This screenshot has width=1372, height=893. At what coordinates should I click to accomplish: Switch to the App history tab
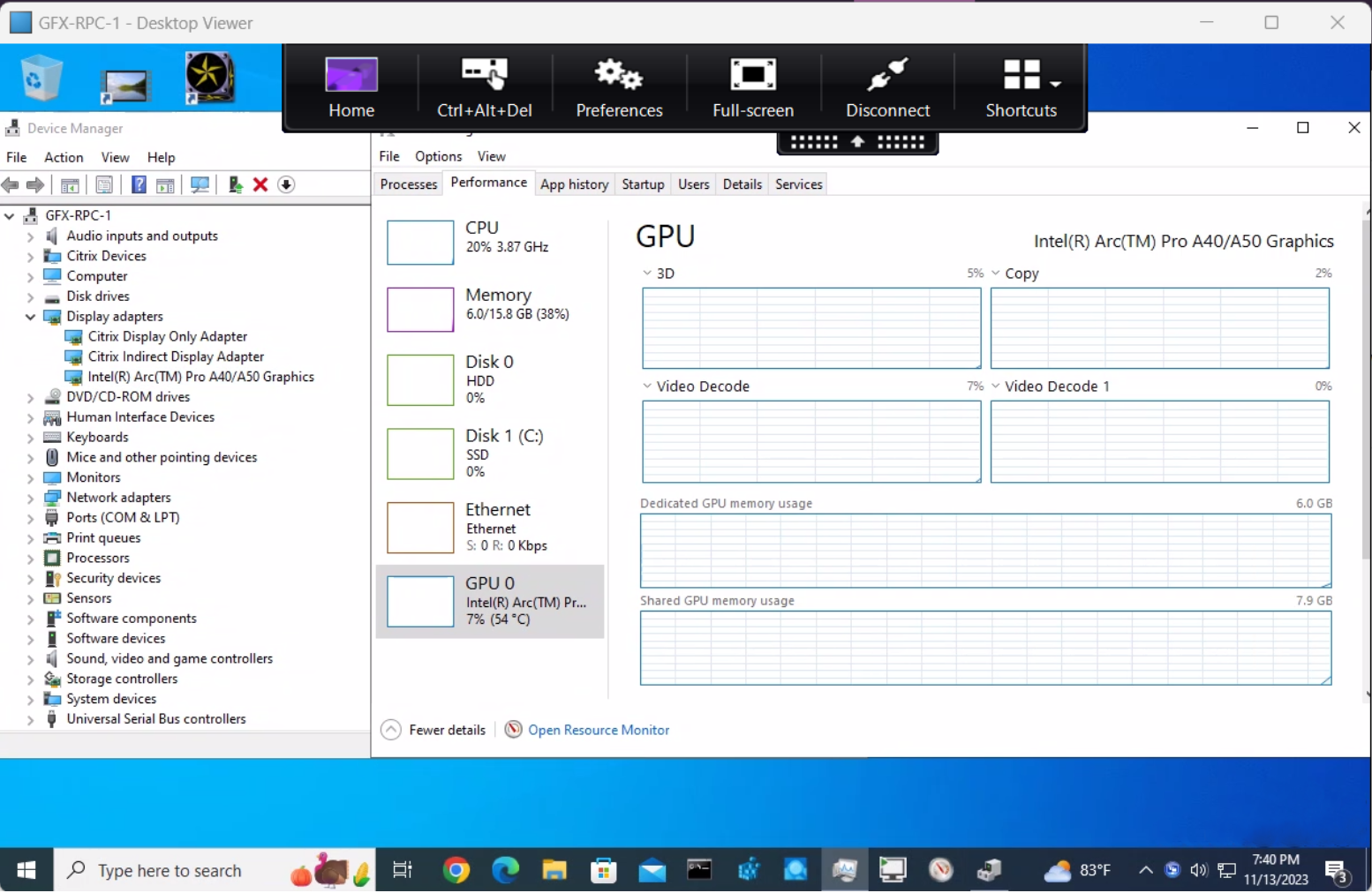point(574,184)
